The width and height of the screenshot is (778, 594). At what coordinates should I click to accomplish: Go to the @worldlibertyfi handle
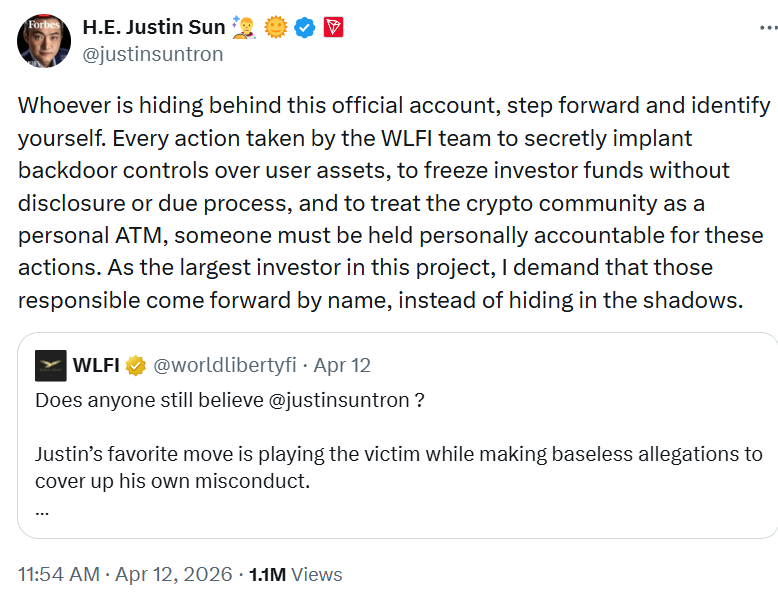pyautogui.click(x=223, y=366)
